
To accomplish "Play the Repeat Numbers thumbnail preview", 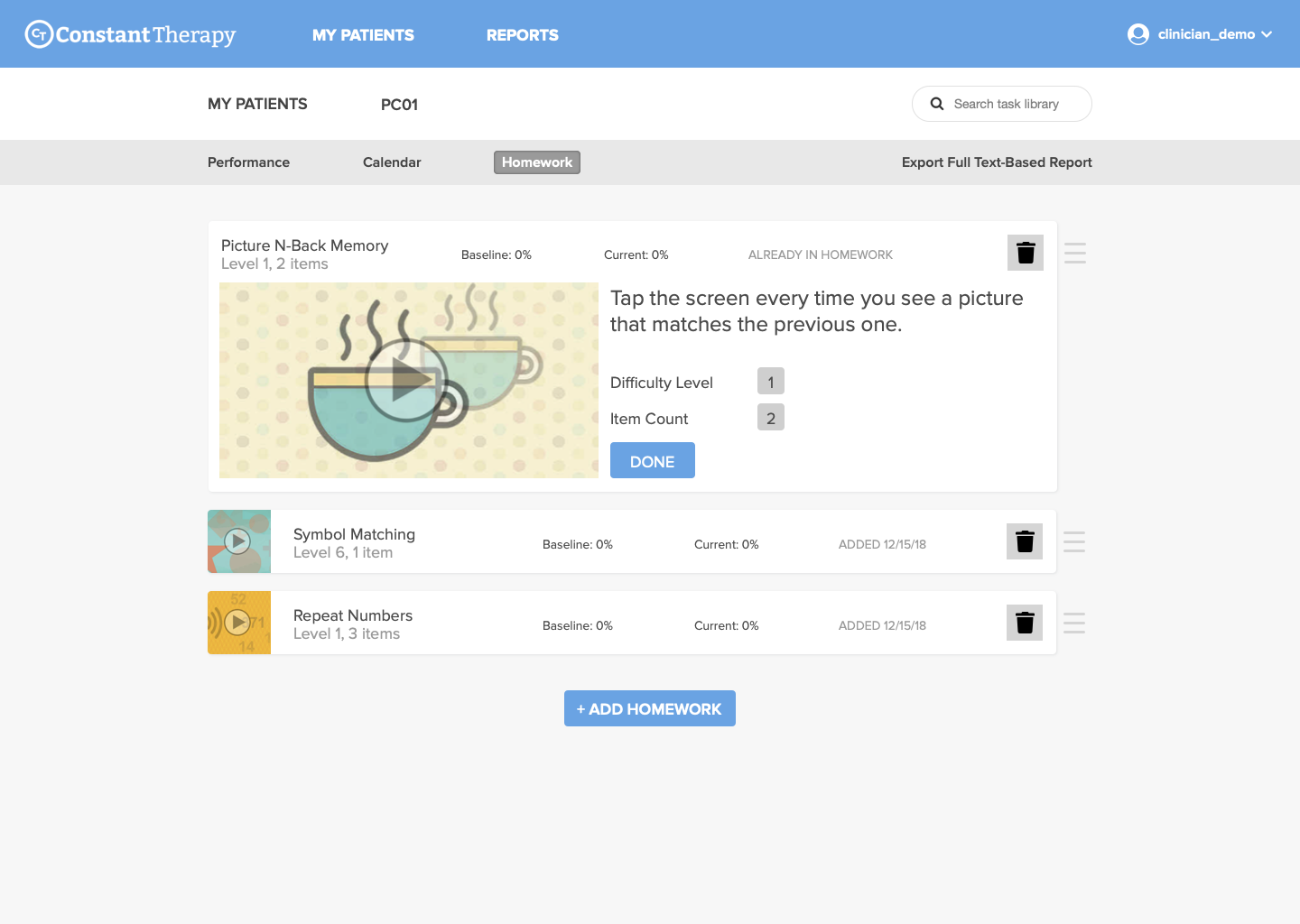I will [237, 623].
